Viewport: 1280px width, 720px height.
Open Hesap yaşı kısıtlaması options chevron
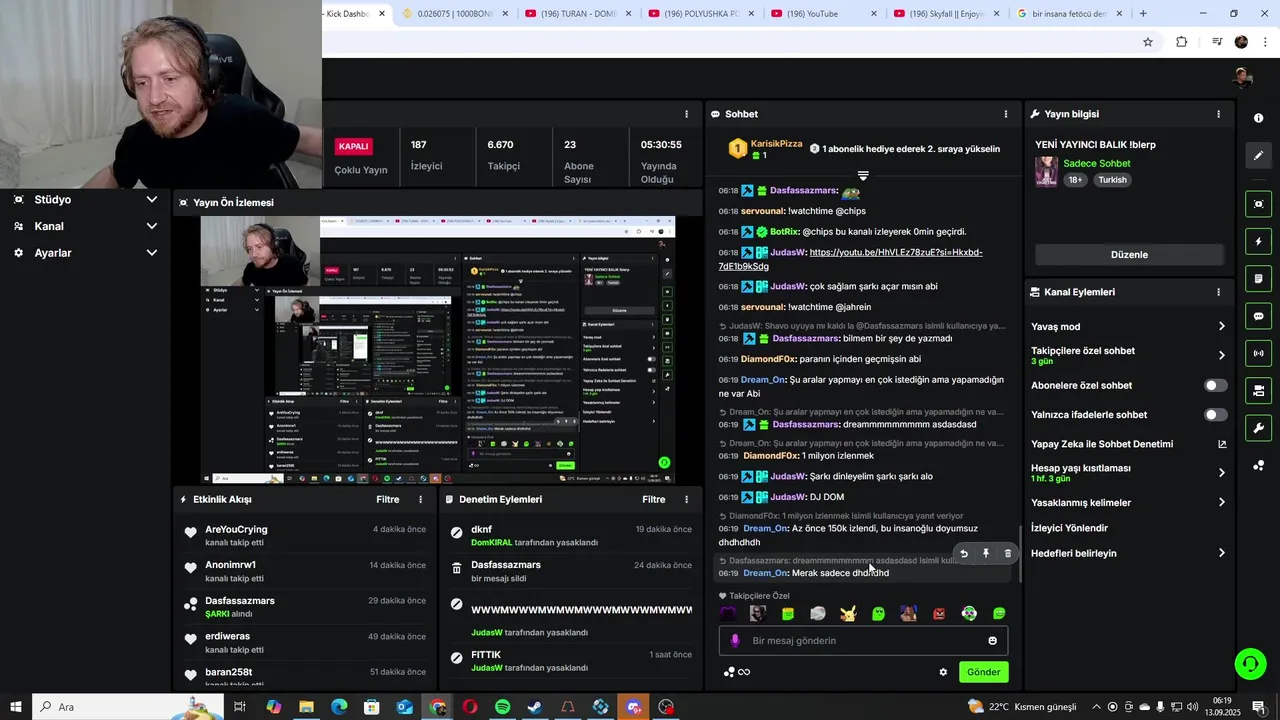click(x=1221, y=473)
